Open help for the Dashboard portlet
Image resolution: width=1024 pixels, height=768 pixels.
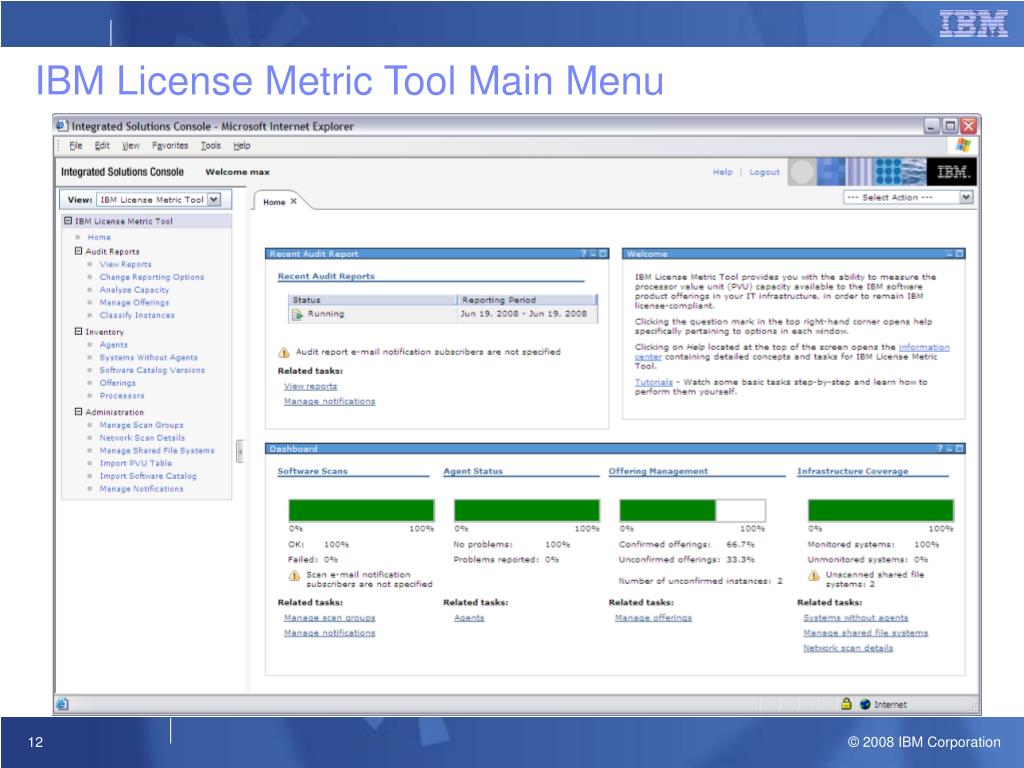click(x=940, y=449)
